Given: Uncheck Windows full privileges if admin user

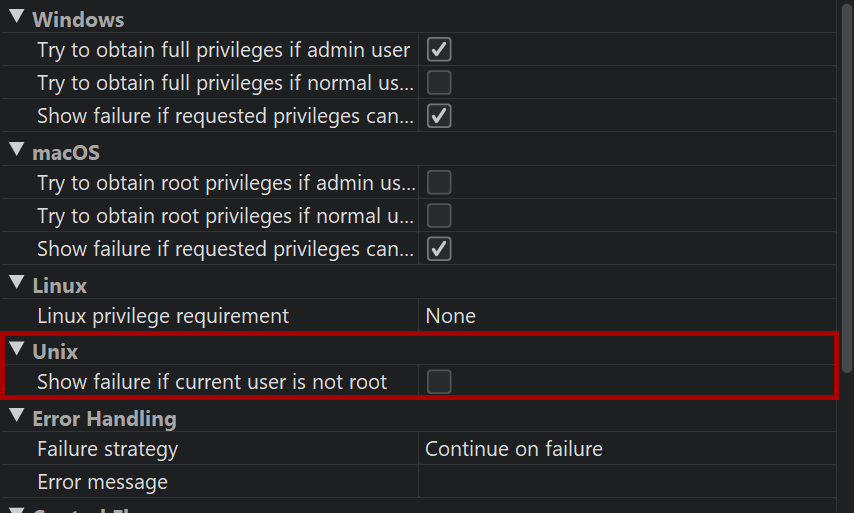Looking at the screenshot, I should pyautogui.click(x=439, y=50).
